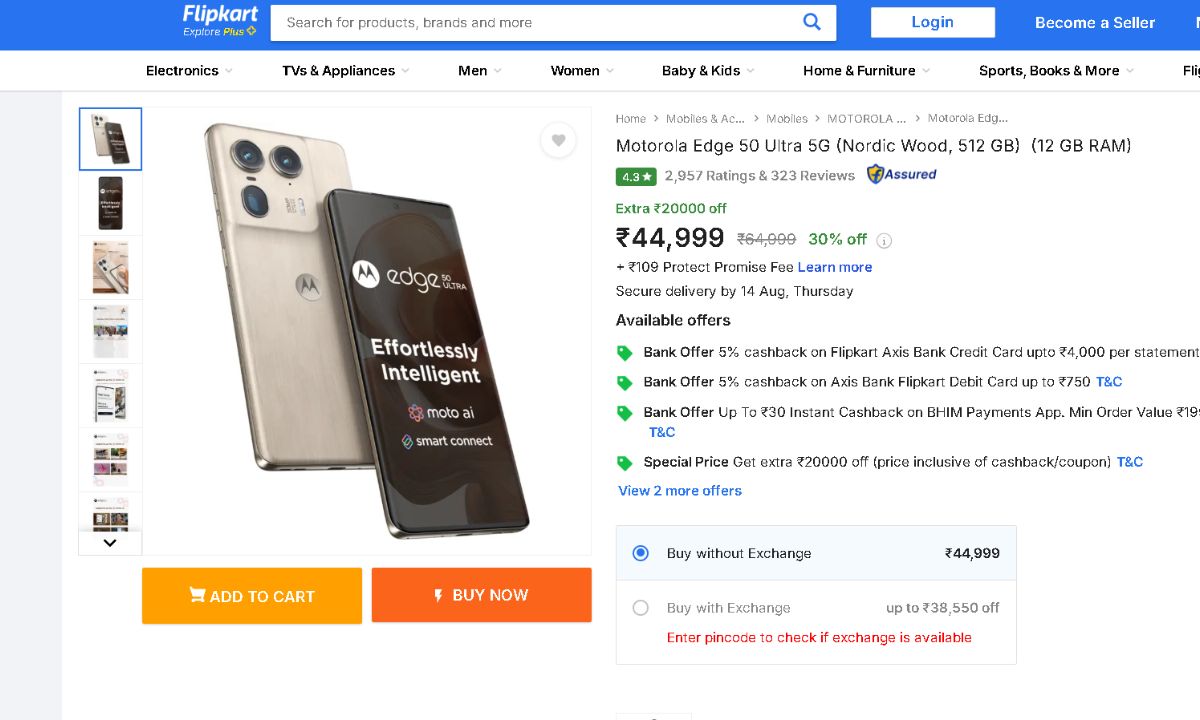Click the price info circle icon
The height and width of the screenshot is (720, 1200).
point(884,240)
